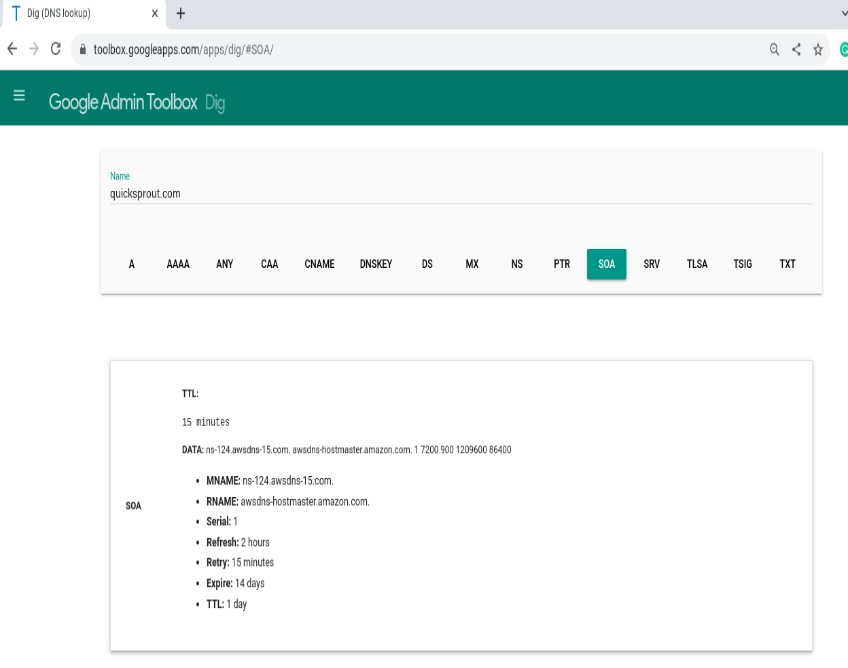Click the Google Admin Toolbox title

[x=123, y=102]
